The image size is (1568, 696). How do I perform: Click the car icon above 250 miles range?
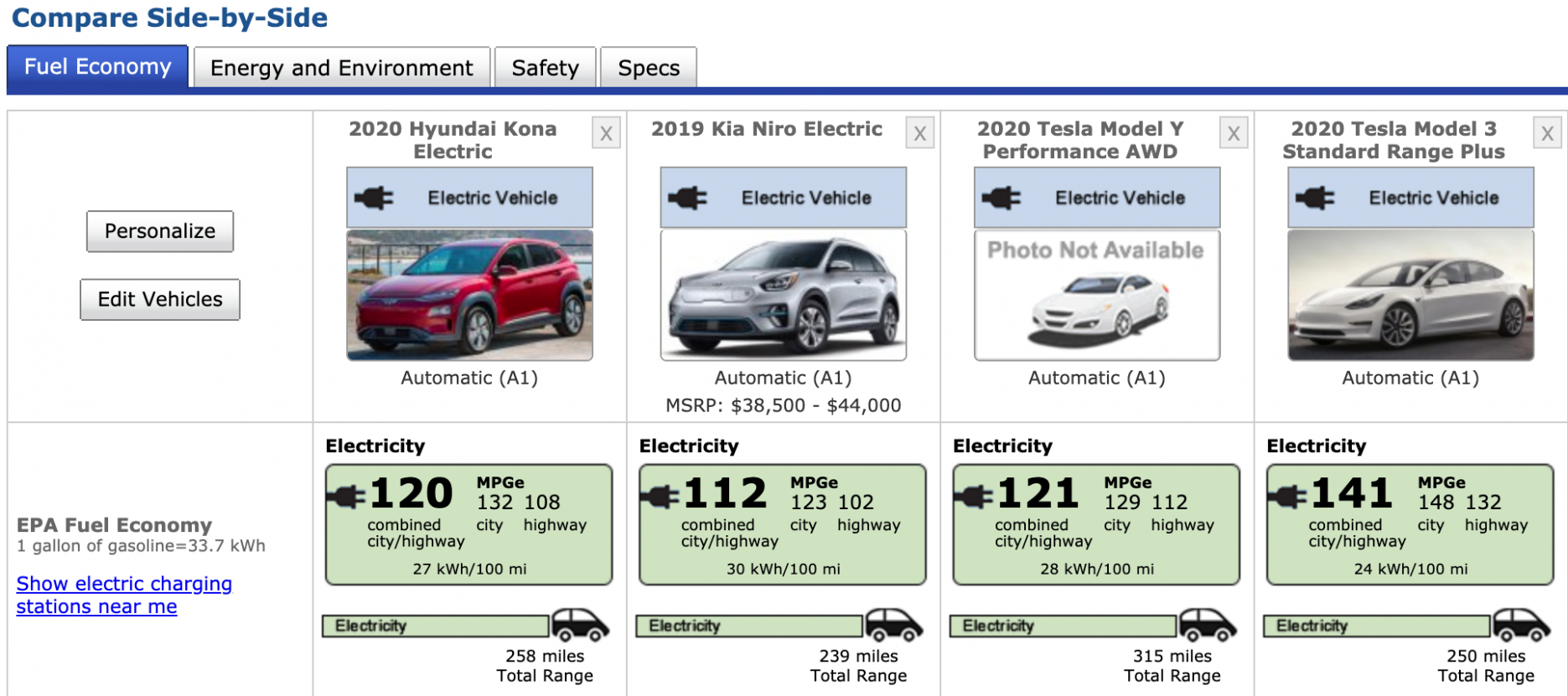click(1522, 625)
